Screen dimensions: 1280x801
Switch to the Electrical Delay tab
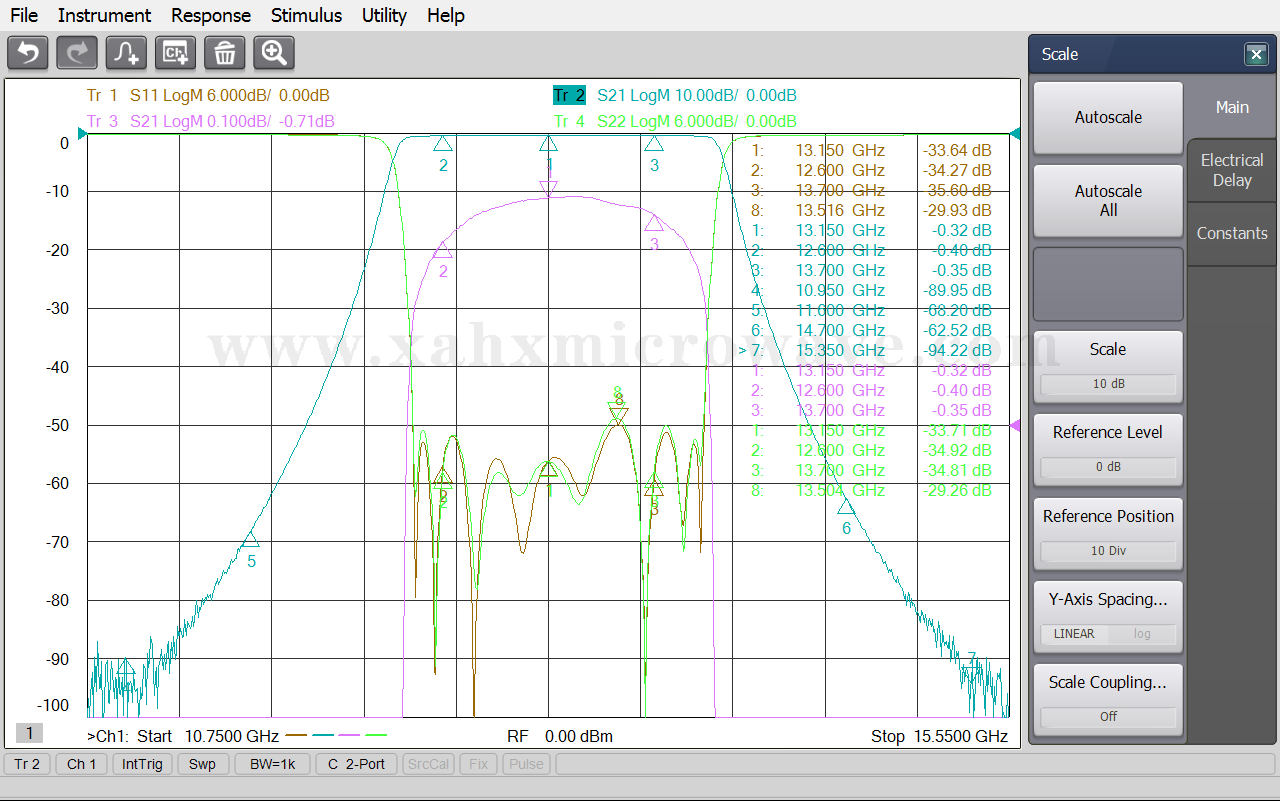[1232, 170]
